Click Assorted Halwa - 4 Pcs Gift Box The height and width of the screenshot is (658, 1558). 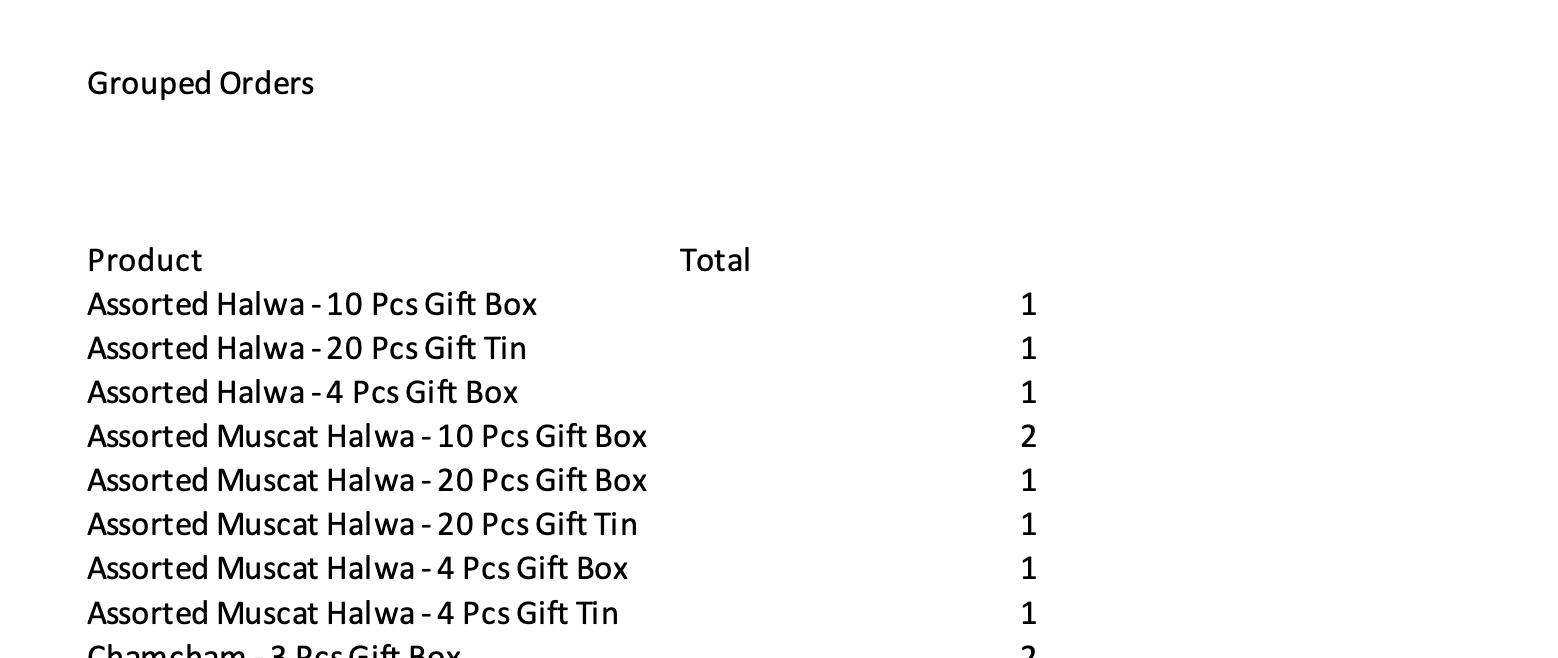point(302,393)
